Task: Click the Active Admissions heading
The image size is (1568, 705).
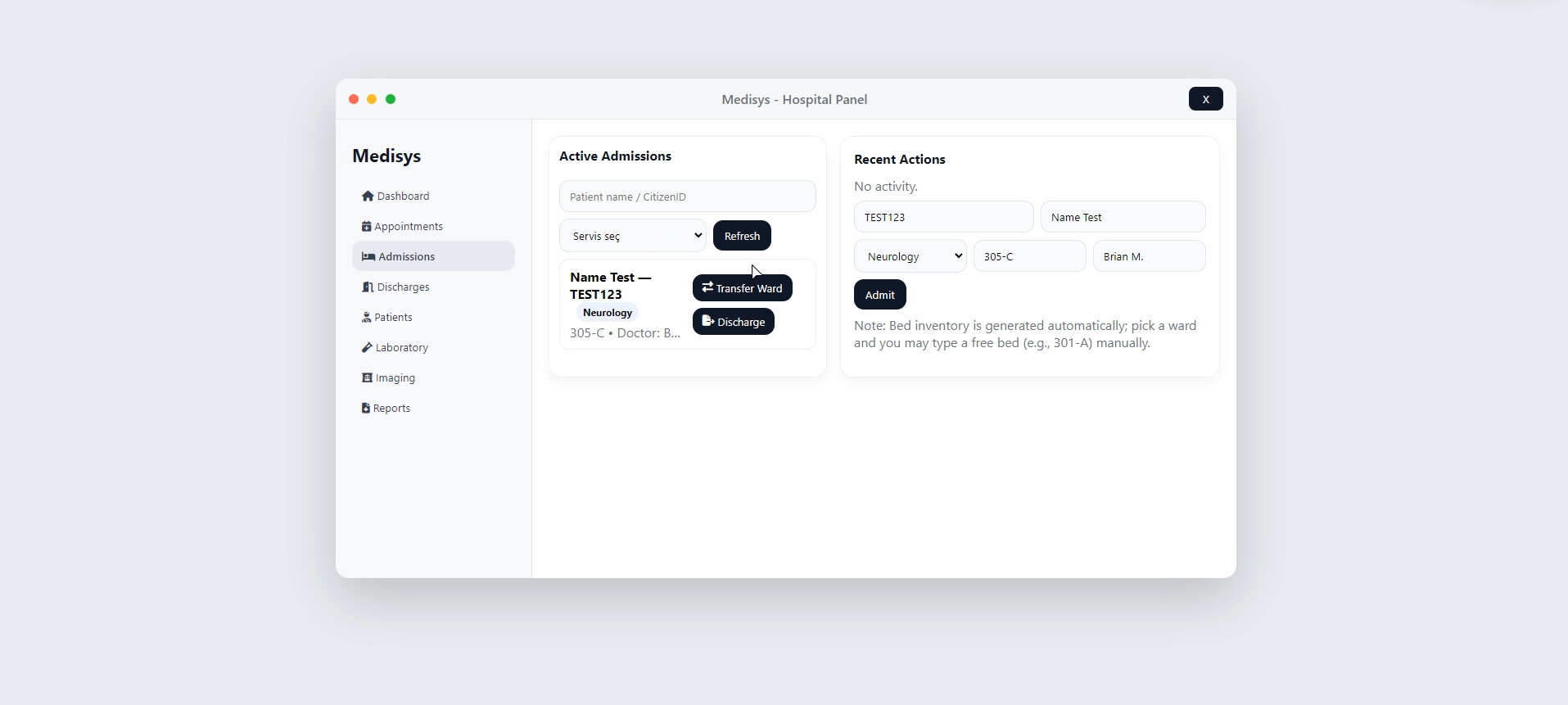Action: [x=616, y=156]
